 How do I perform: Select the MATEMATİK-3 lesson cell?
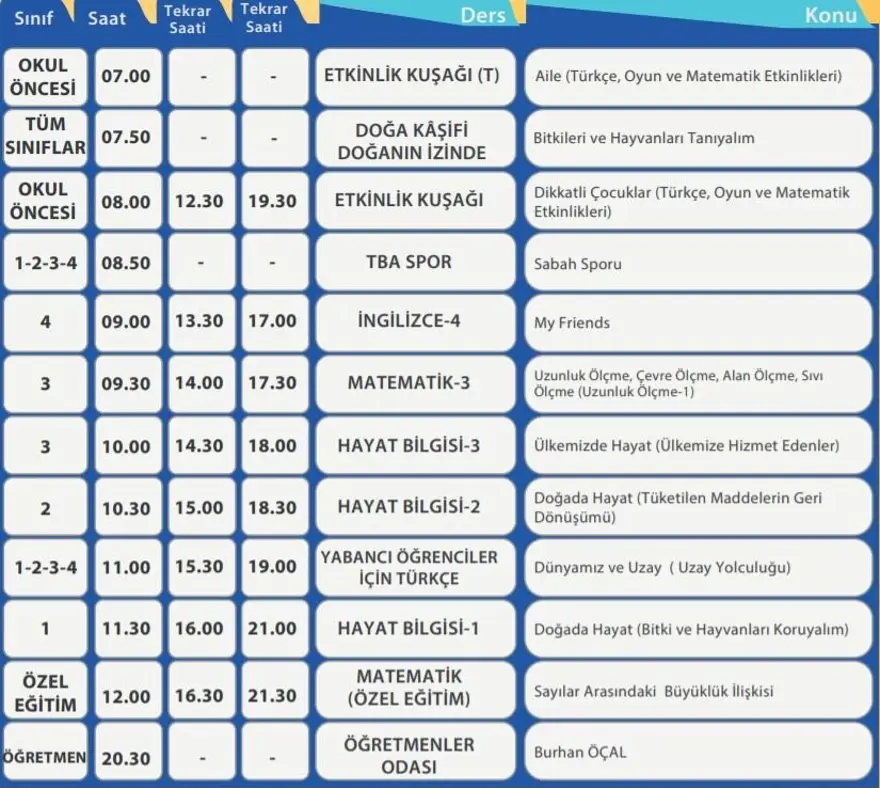click(417, 383)
